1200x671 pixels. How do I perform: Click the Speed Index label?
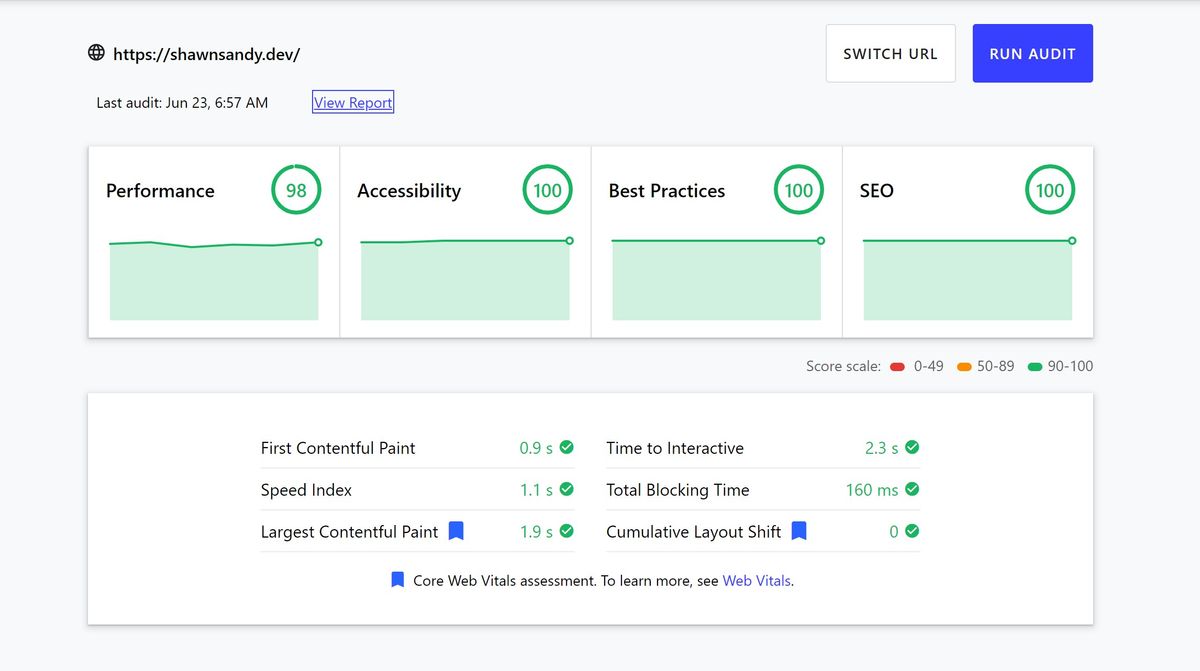[306, 490]
